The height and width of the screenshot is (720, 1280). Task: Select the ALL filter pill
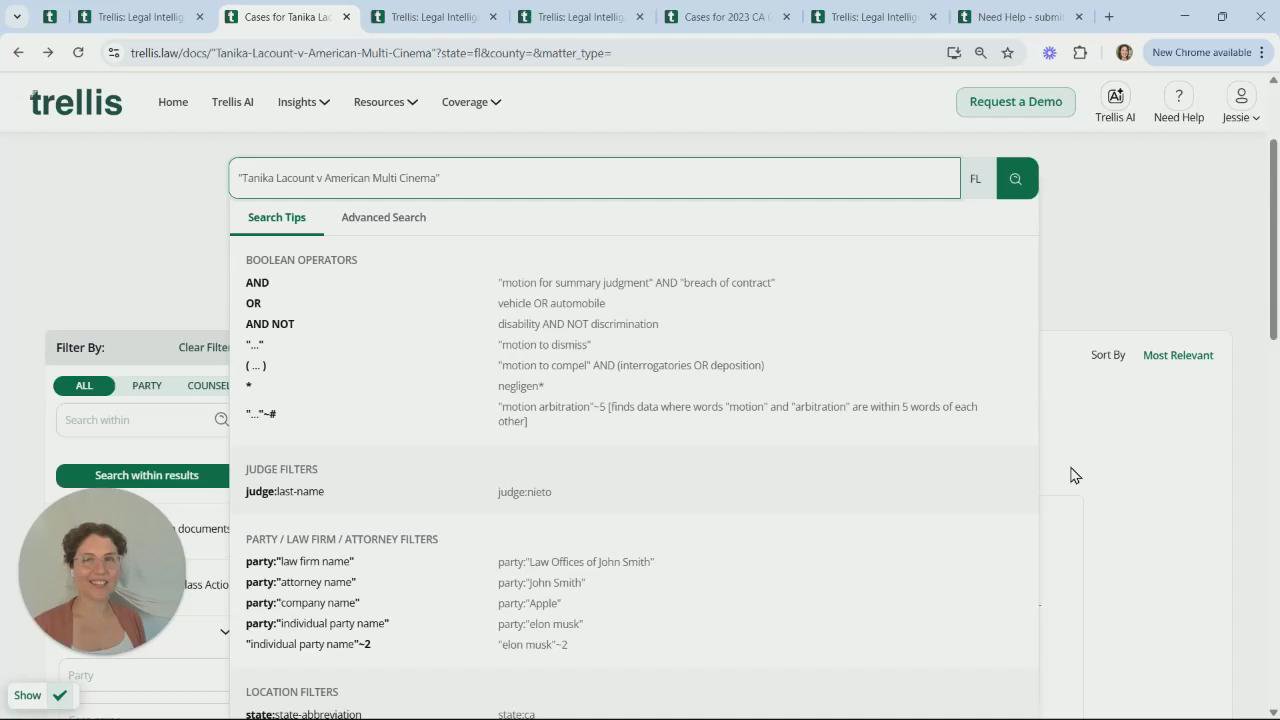[x=84, y=386]
